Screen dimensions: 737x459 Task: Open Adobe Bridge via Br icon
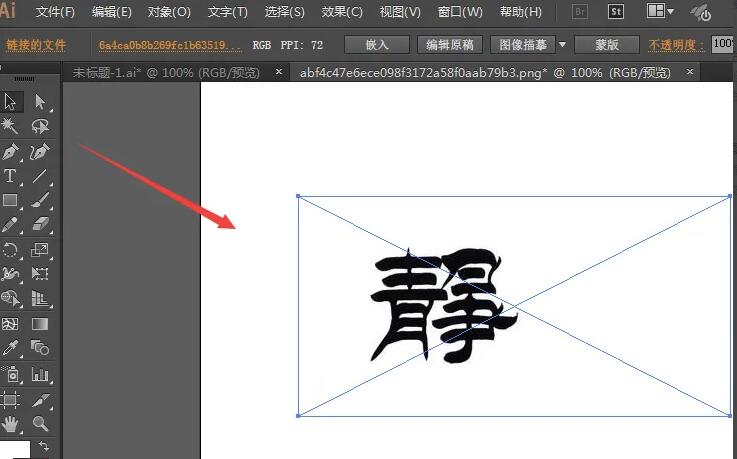580,12
